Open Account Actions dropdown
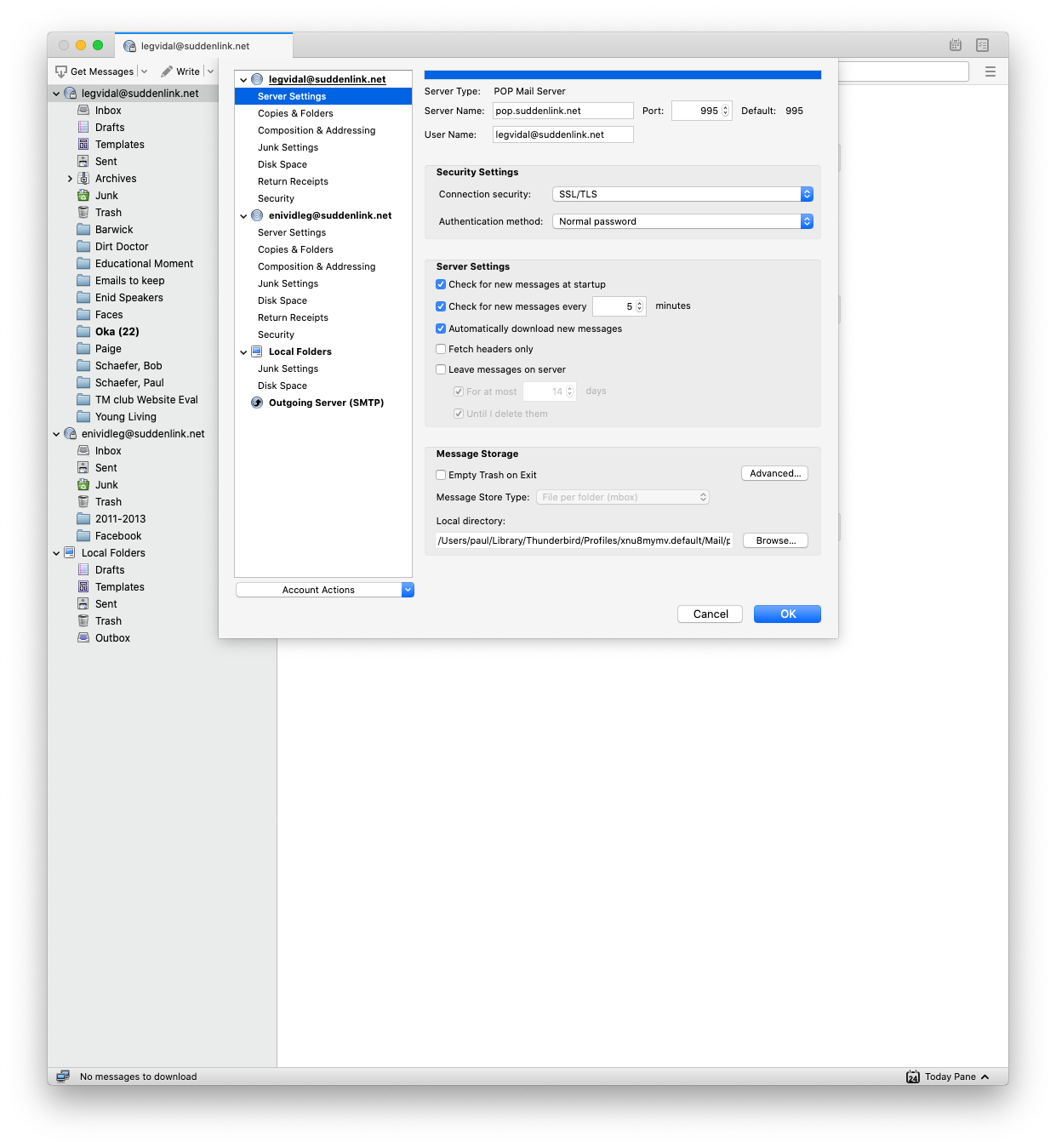The height and width of the screenshot is (1148, 1056). coord(325,590)
